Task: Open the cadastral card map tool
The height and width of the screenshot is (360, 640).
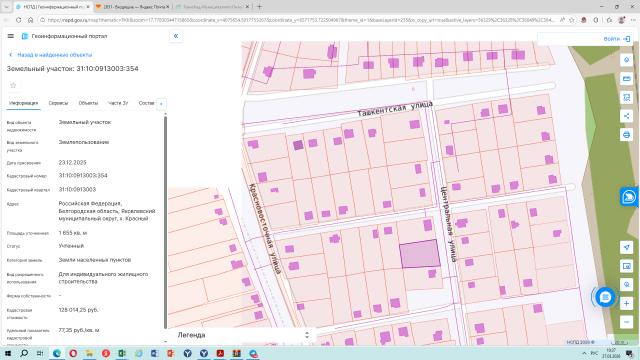Action: [x=627, y=78]
